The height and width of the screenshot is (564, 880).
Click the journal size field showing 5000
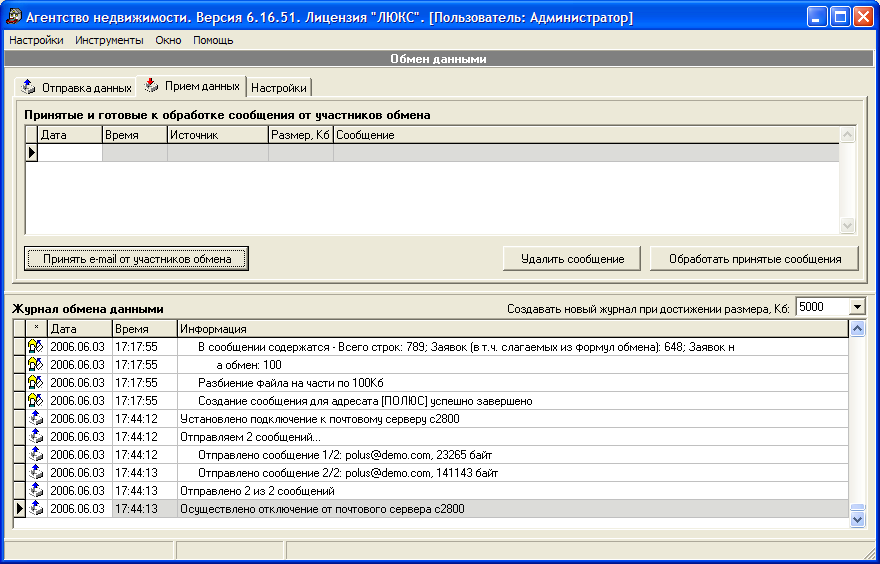(x=823, y=308)
